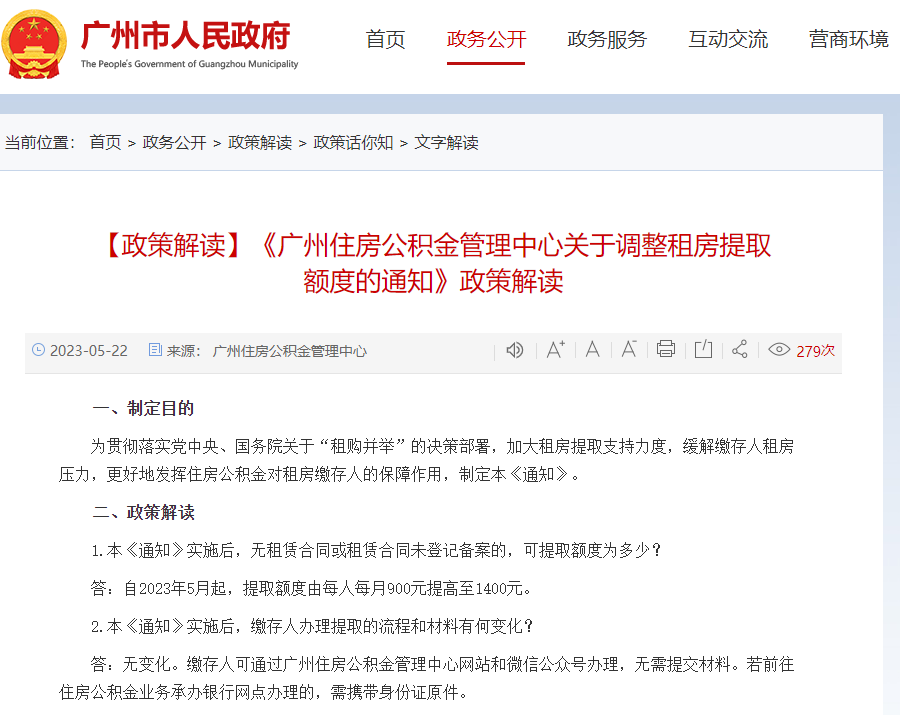
Task: Click 文字解读 breadcrumb link
Action: coord(447,142)
